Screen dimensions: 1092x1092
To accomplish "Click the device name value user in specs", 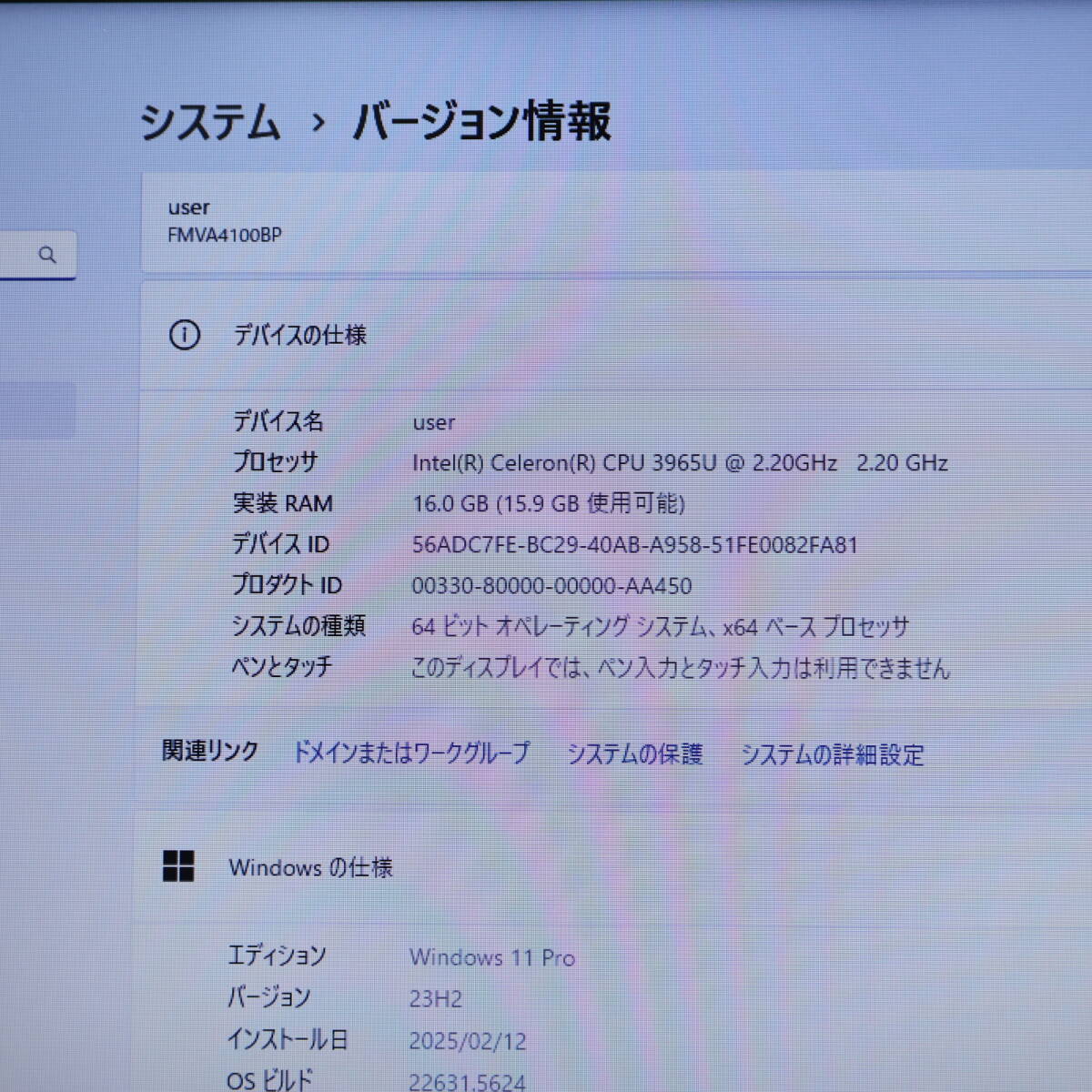I will (x=434, y=423).
